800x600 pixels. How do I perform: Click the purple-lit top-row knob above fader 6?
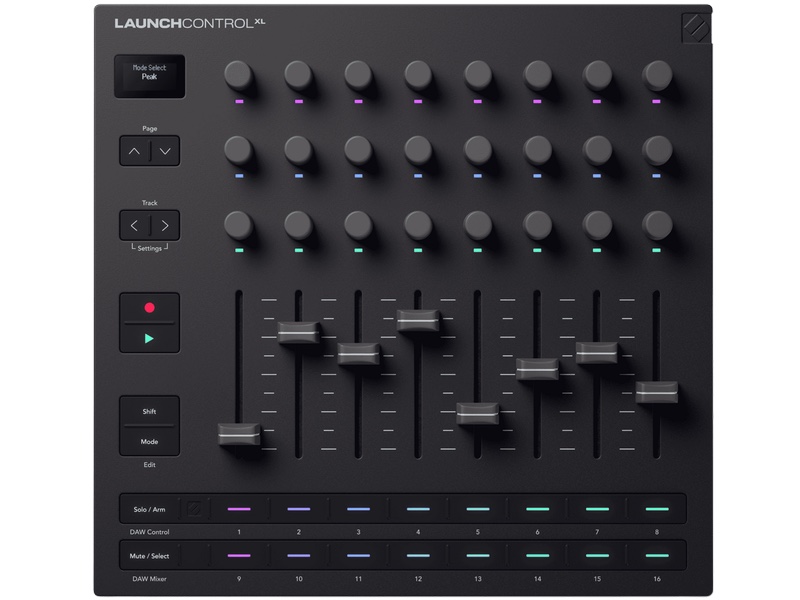click(x=537, y=76)
